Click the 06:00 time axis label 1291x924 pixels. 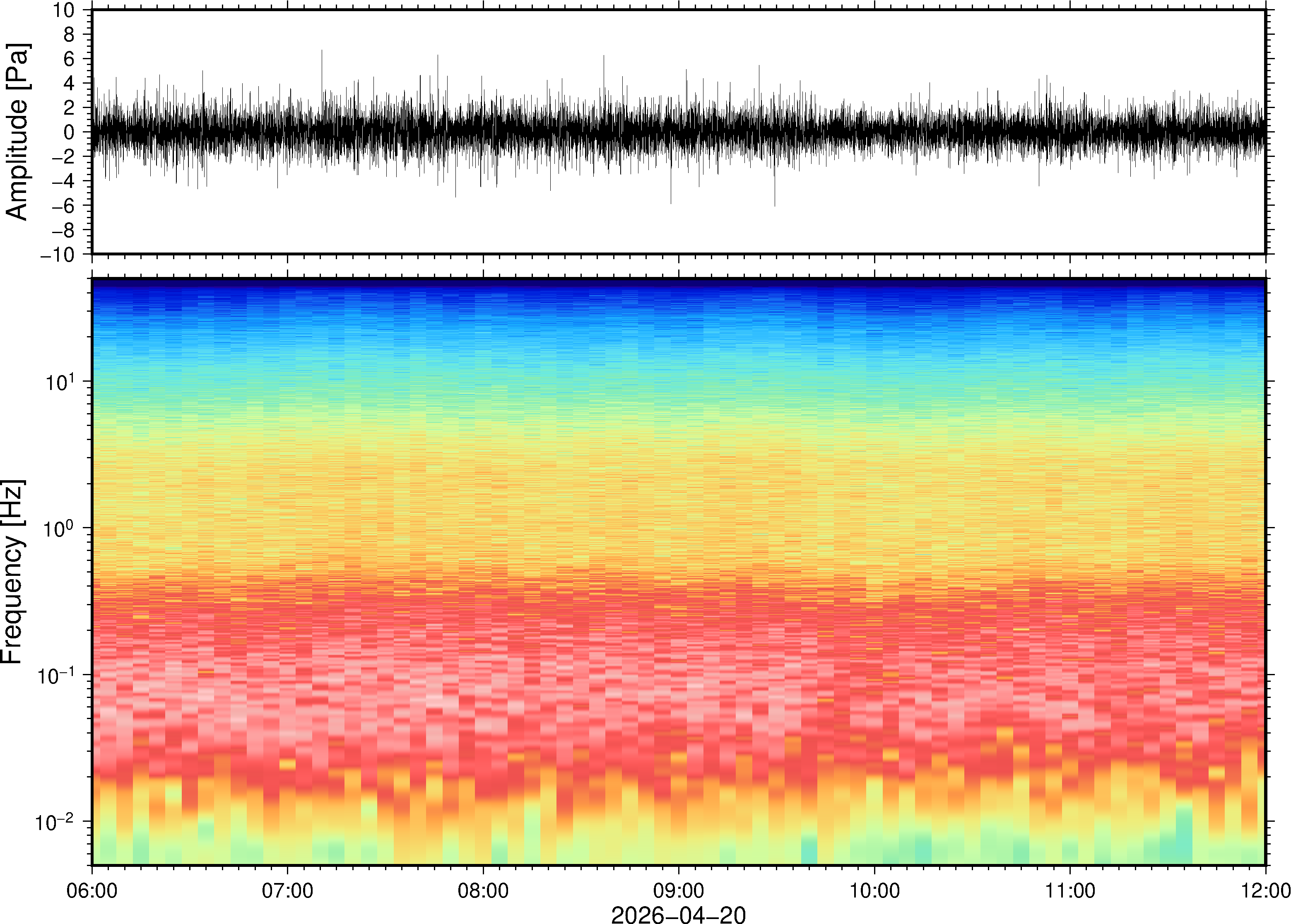92,890
